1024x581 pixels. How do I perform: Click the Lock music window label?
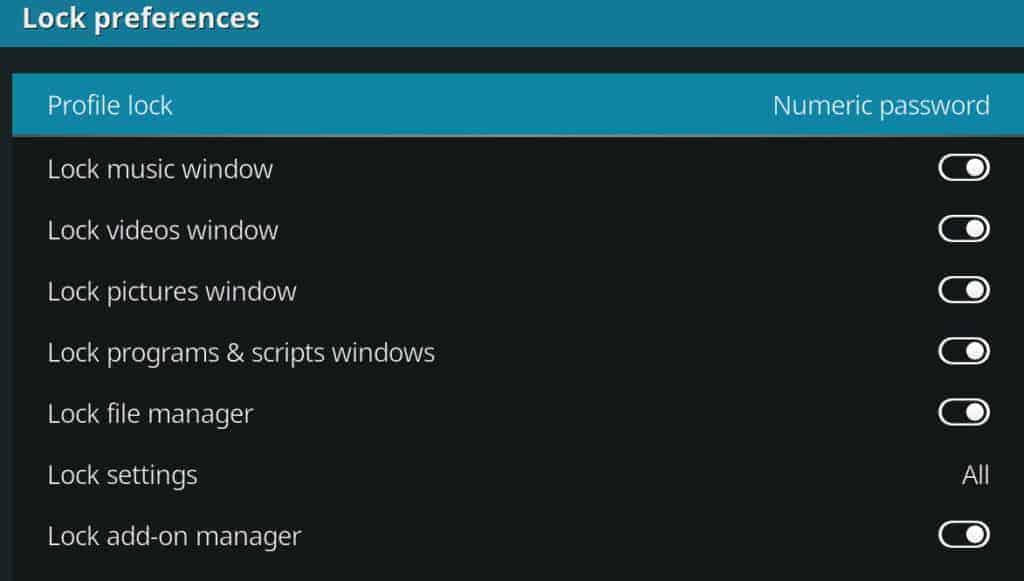click(160, 169)
